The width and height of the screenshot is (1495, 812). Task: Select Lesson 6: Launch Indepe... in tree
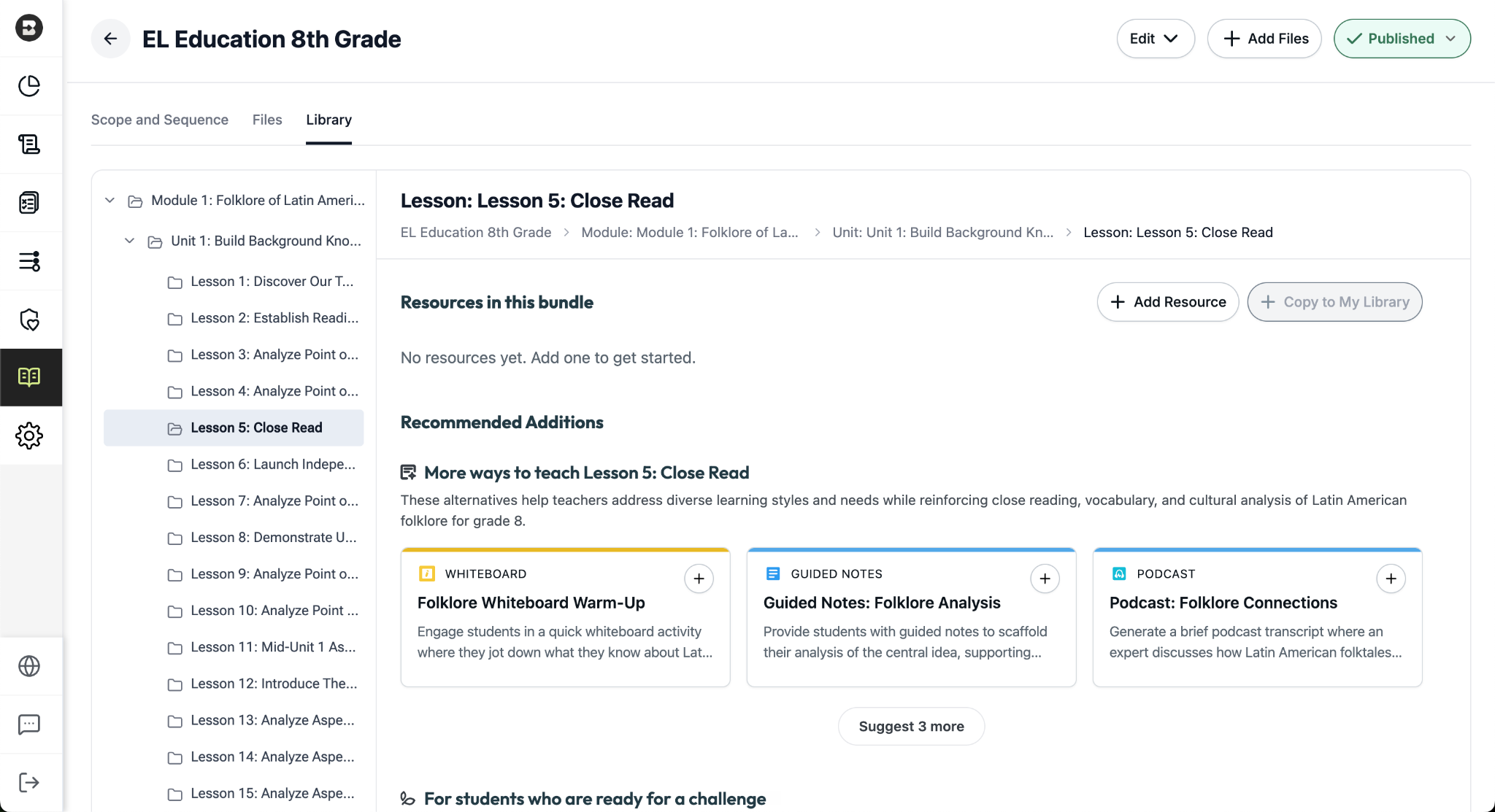(234, 464)
